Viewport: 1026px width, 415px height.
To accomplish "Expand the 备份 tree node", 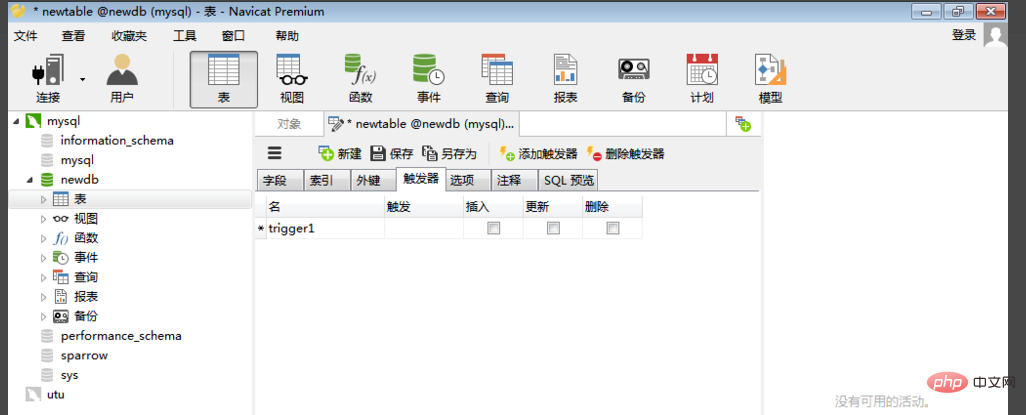I will tap(44, 316).
